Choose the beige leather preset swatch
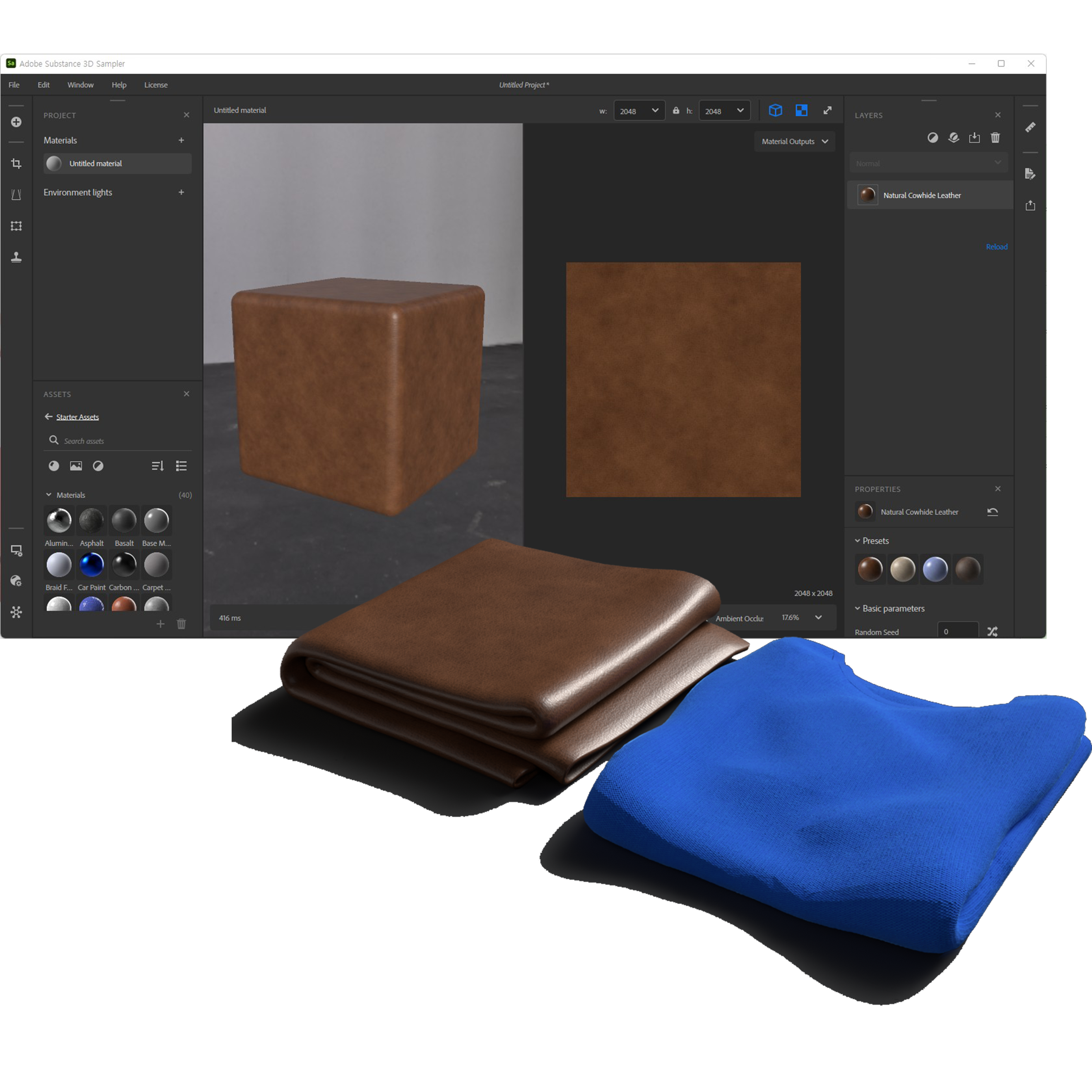 (x=903, y=569)
